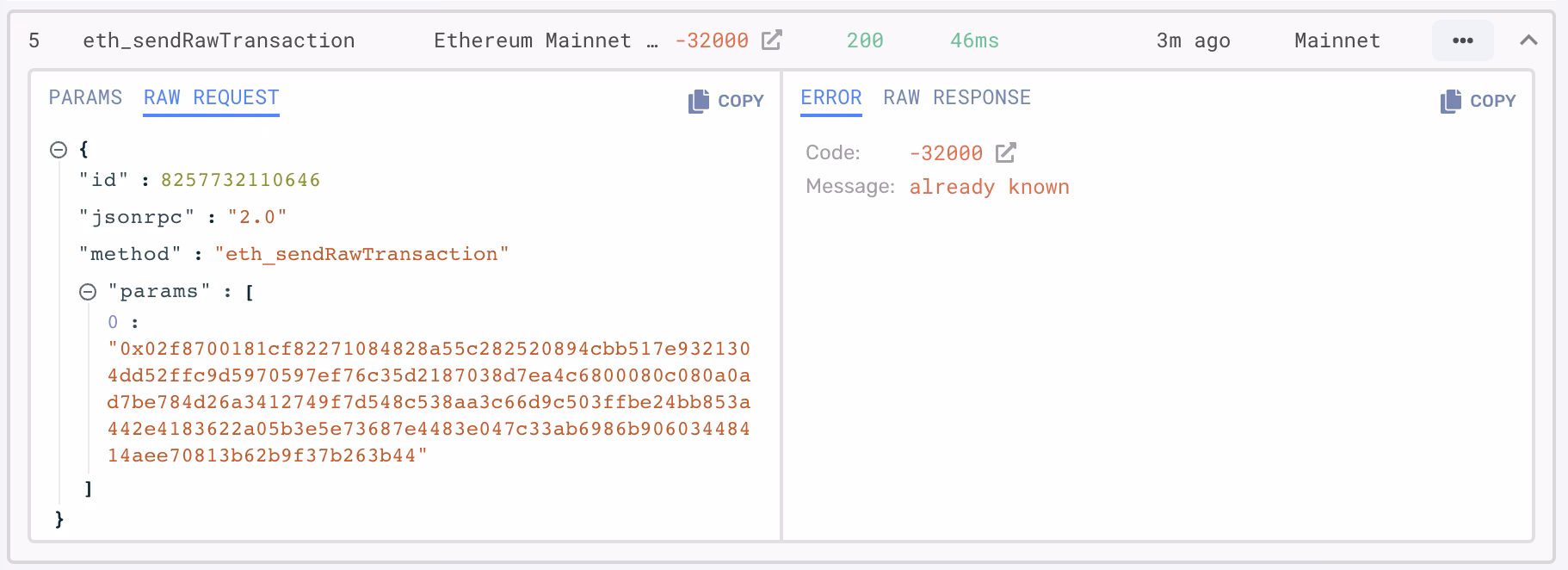Click the -32000 error code link in the error panel
This screenshot has width=1568, height=570.
click(x=946, y=153)
